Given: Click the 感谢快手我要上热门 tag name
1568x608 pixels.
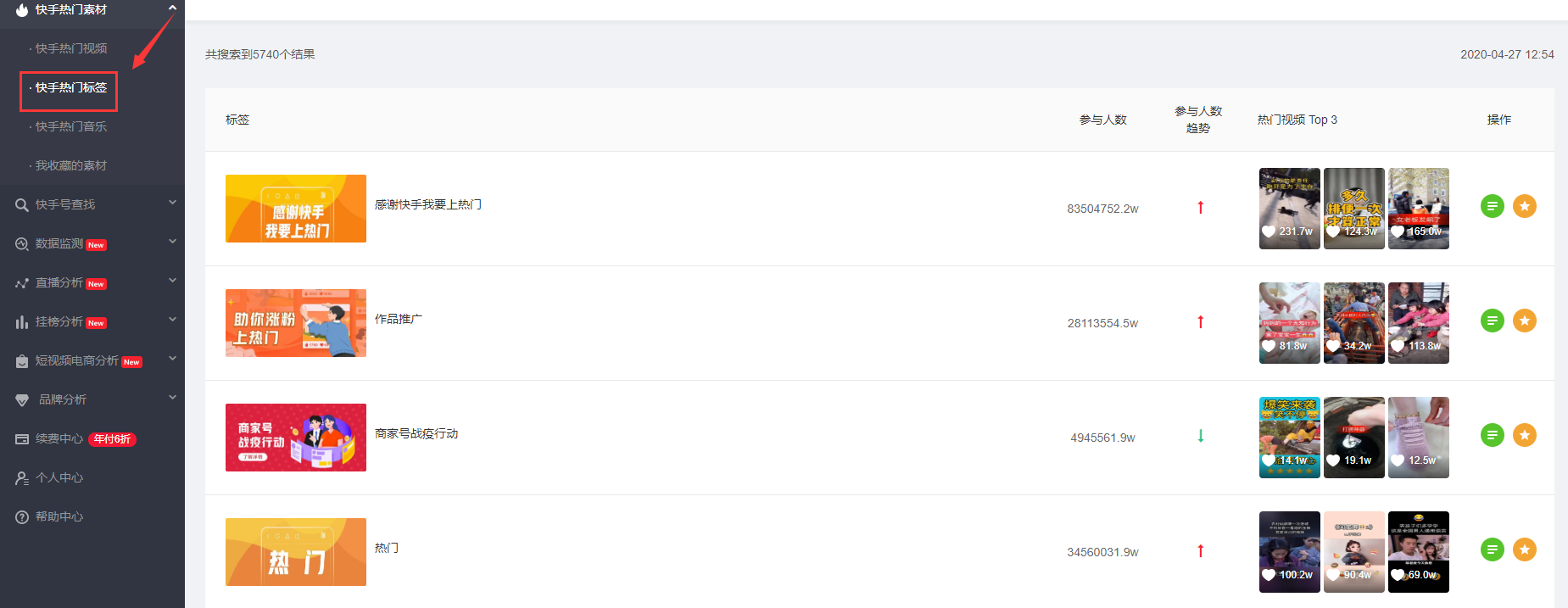Looking at the screenshot, I should [x=428, y=204].
